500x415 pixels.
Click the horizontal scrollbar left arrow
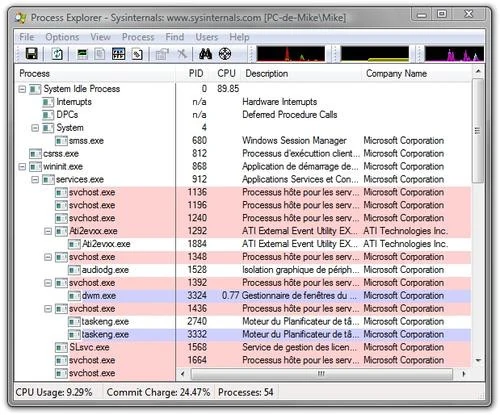[x=183, y=374]
